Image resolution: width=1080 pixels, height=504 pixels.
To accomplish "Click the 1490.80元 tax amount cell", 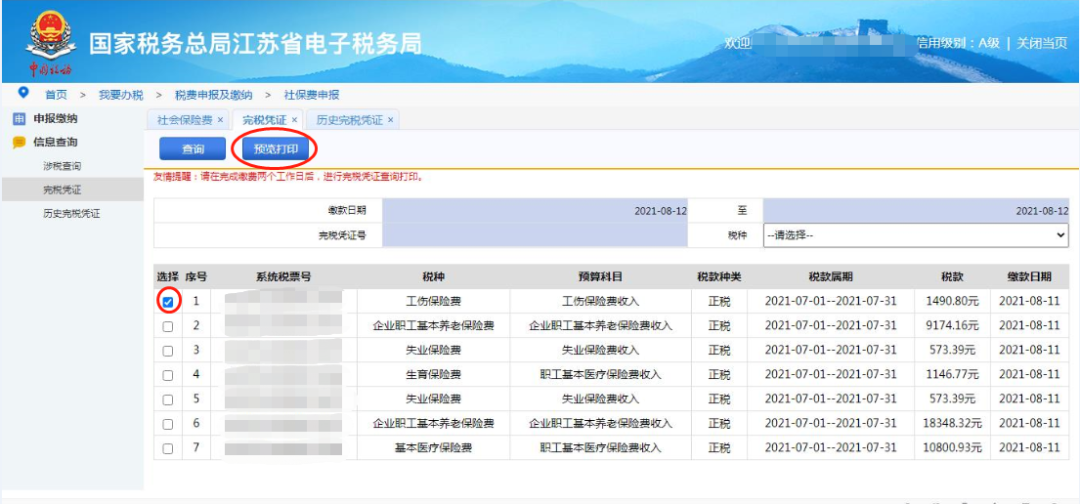I will [x=953, y=302].
